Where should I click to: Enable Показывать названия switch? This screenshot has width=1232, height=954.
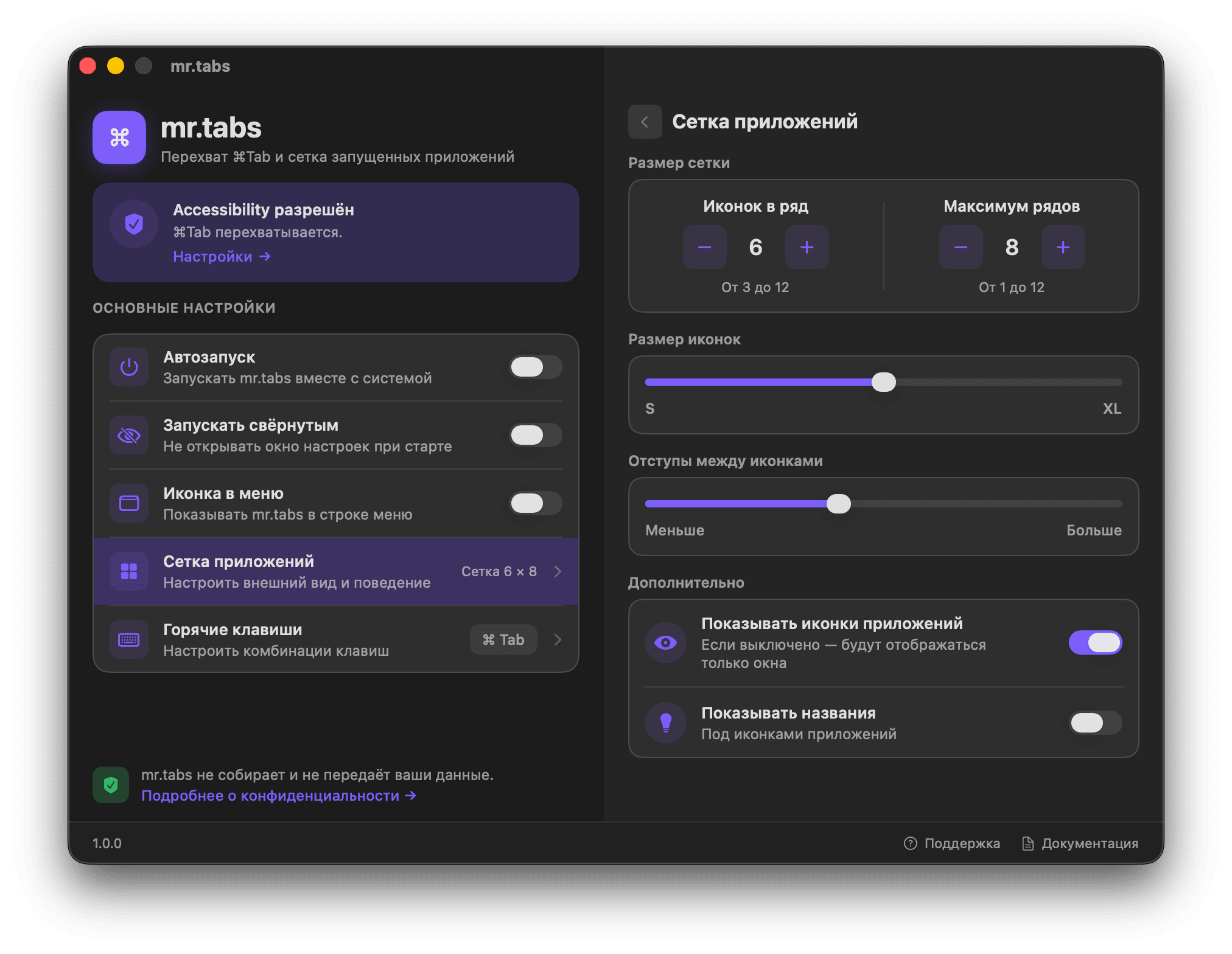click(1096, 723)
